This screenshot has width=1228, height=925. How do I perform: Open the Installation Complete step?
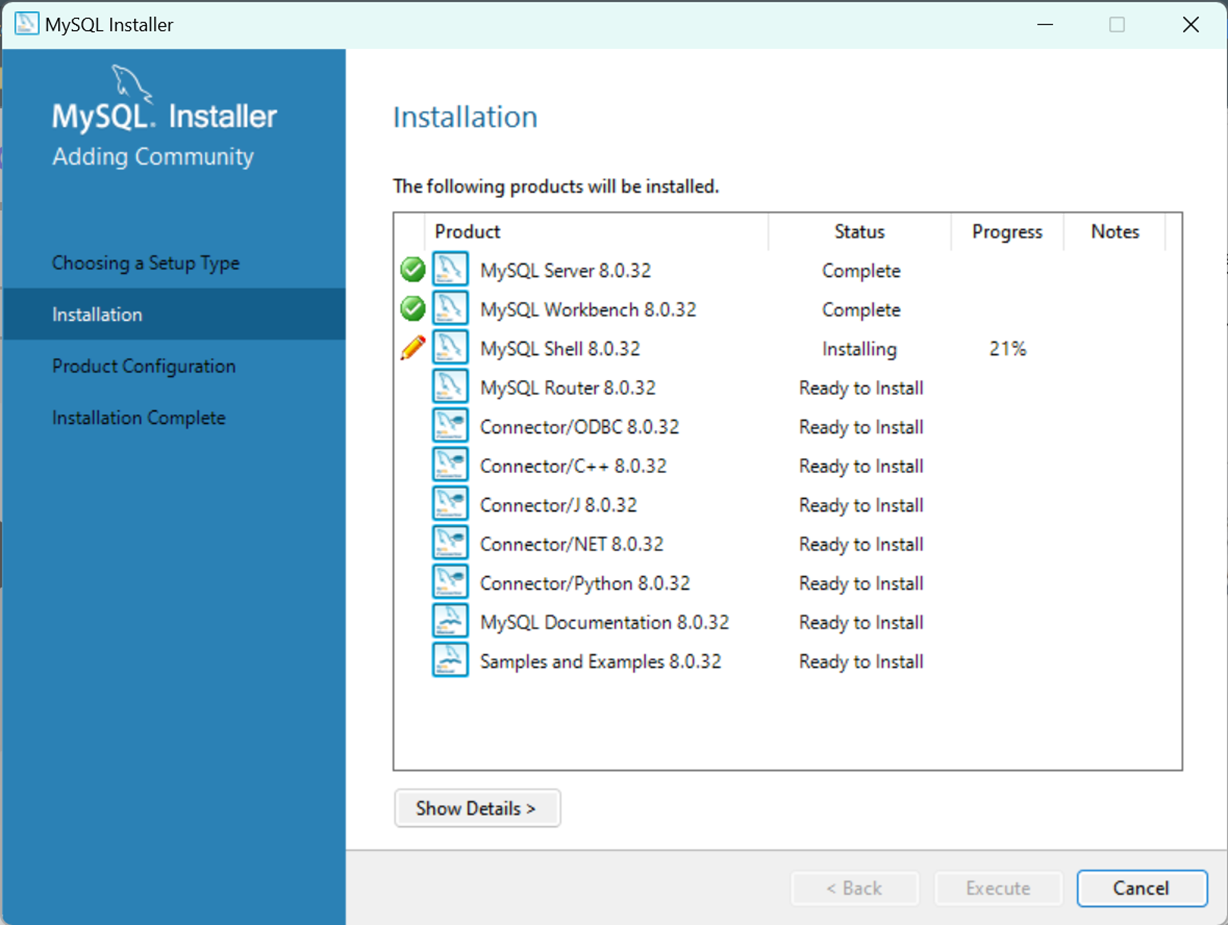coord(139,418)
